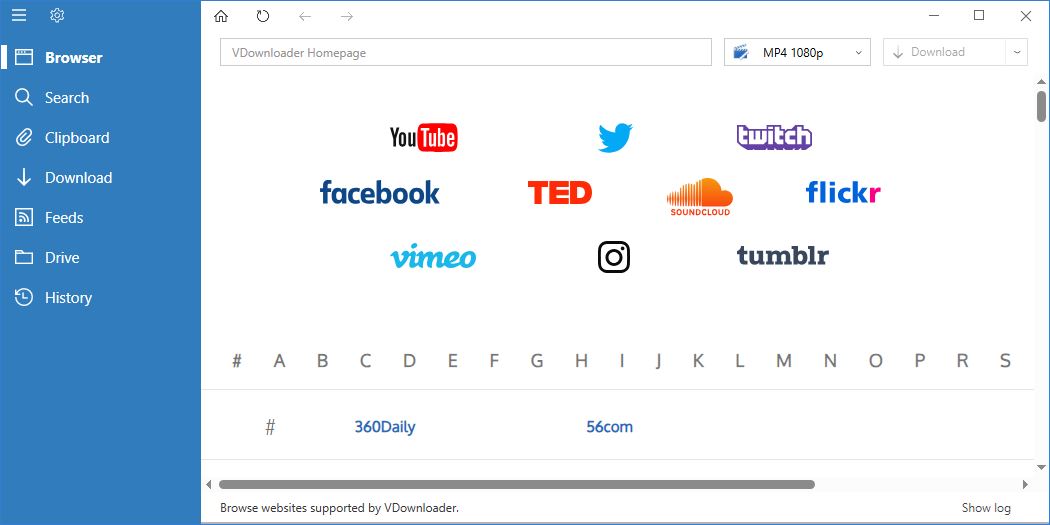Click the Download button in toolbar
The width and height of the screenshot is (1050, 525).
click(945, 52)
